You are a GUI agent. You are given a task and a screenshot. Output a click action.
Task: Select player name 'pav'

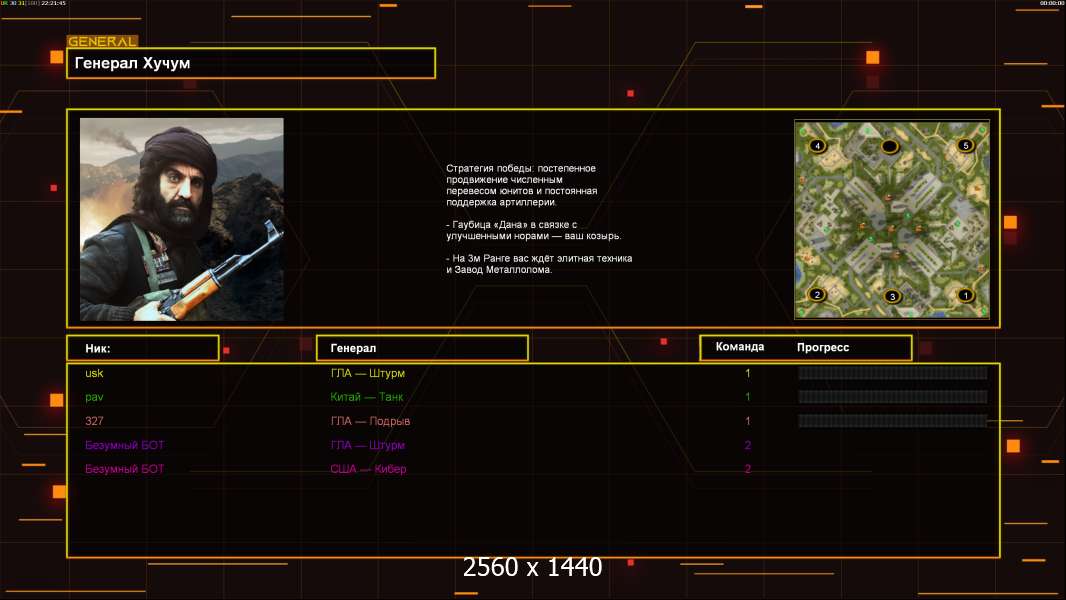tap(94, 397)
